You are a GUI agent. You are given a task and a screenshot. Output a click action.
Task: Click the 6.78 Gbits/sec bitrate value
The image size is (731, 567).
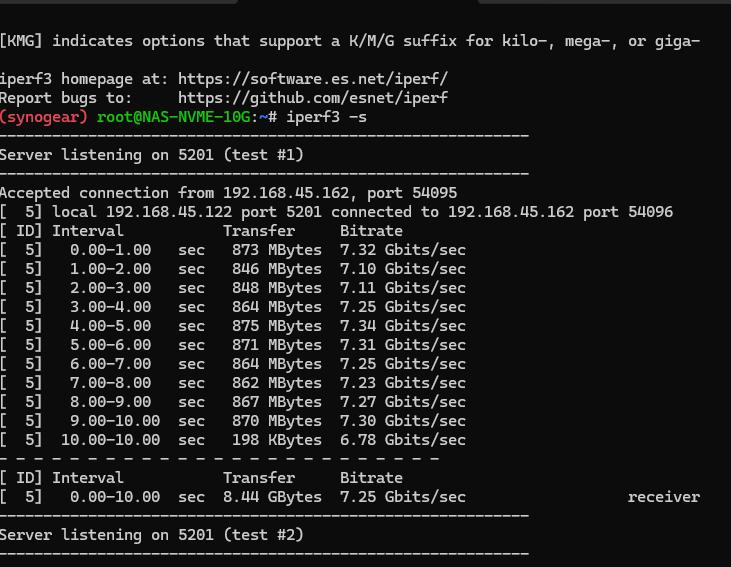point(403,440)
